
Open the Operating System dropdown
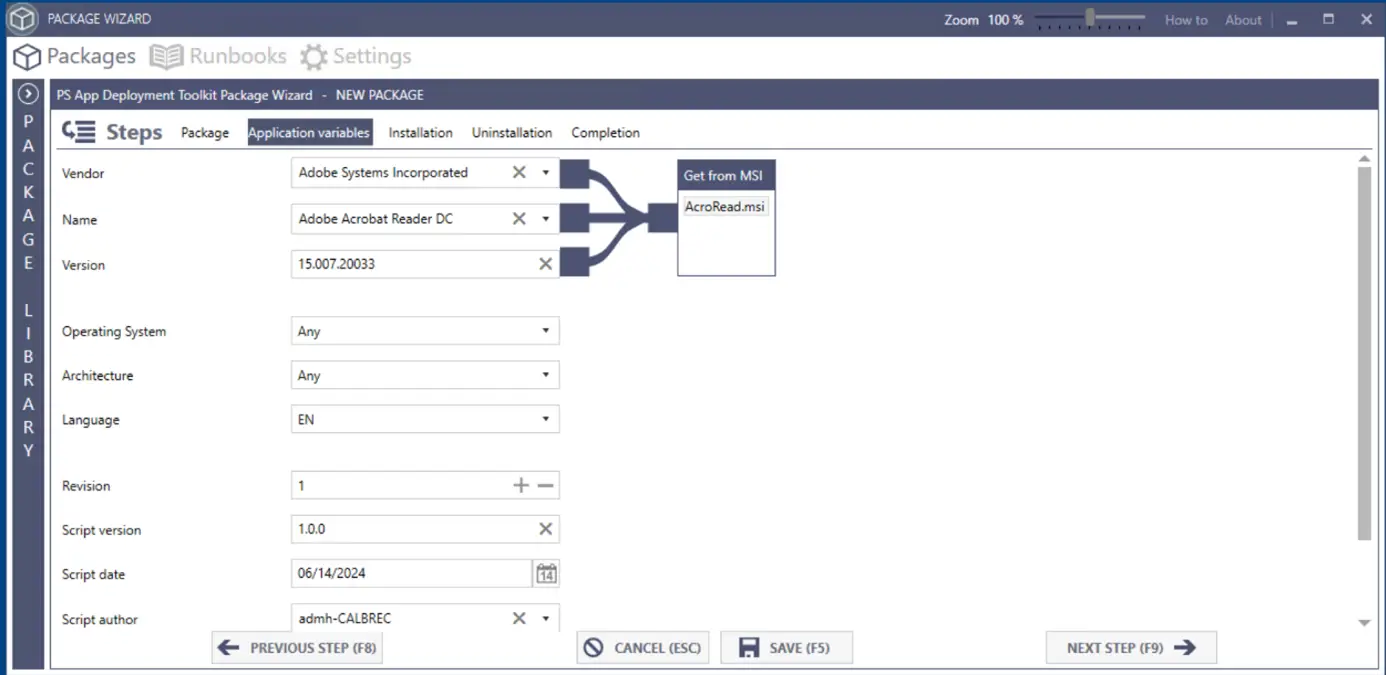tap(425, 331)
